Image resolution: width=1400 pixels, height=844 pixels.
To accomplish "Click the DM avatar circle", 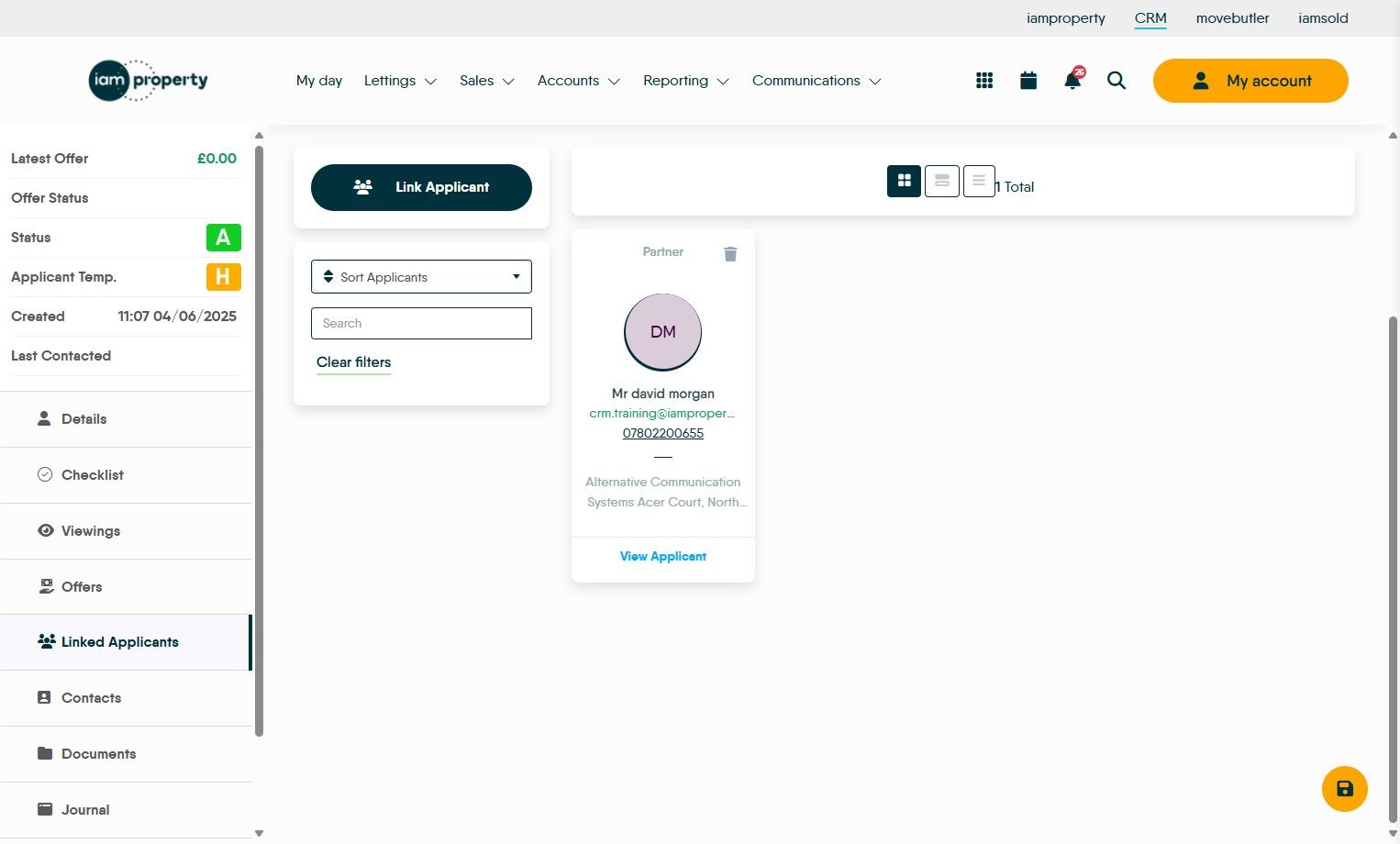I will pos(663,332).
